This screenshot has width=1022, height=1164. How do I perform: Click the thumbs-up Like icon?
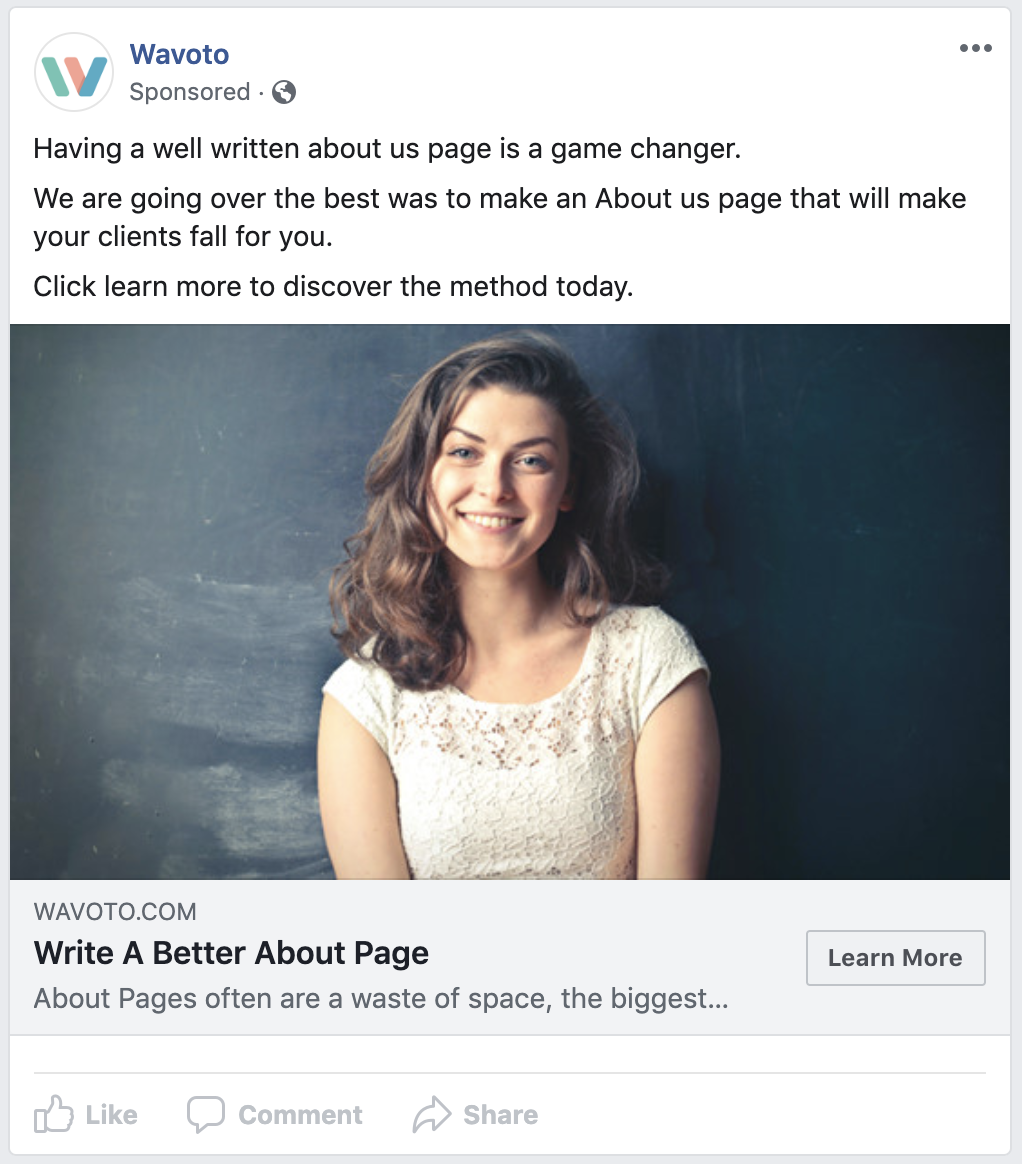54,1114
